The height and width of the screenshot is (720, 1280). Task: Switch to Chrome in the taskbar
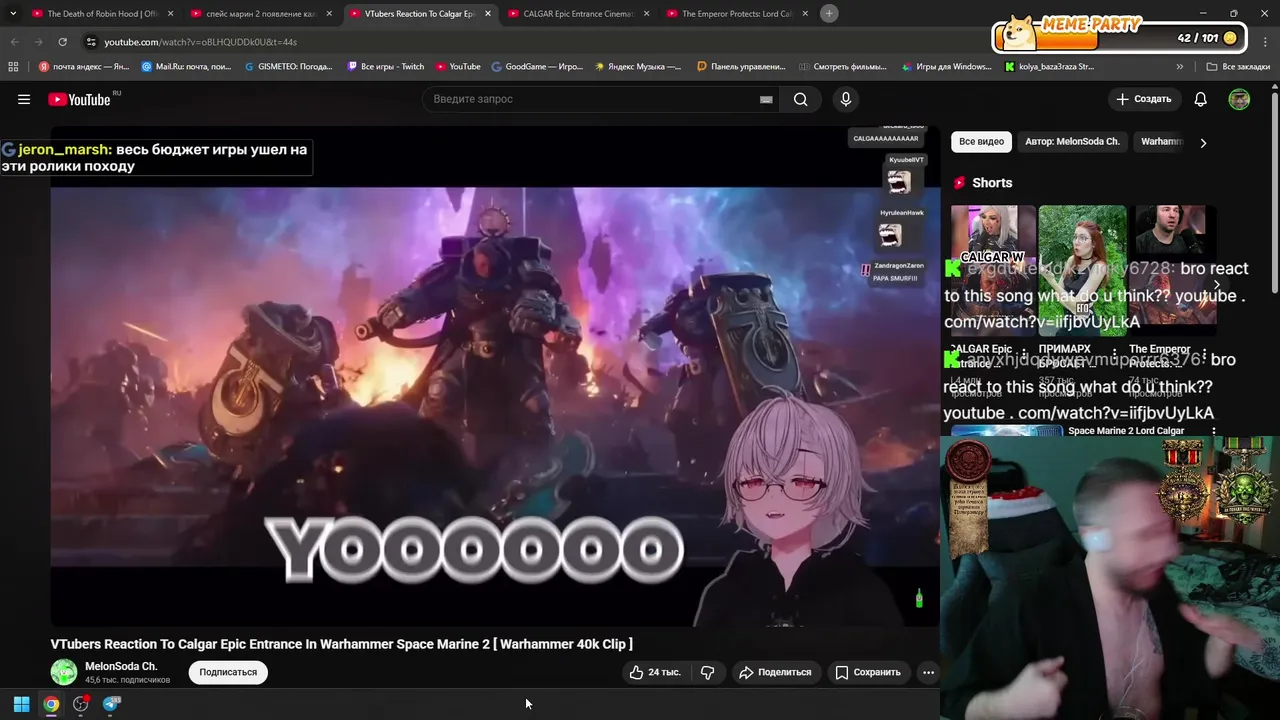click(51, 704)
